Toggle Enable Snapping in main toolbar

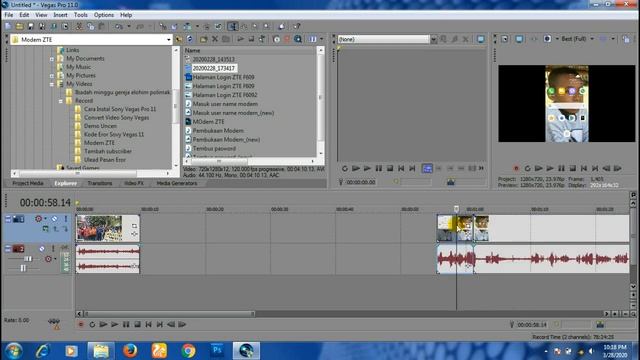163,27
